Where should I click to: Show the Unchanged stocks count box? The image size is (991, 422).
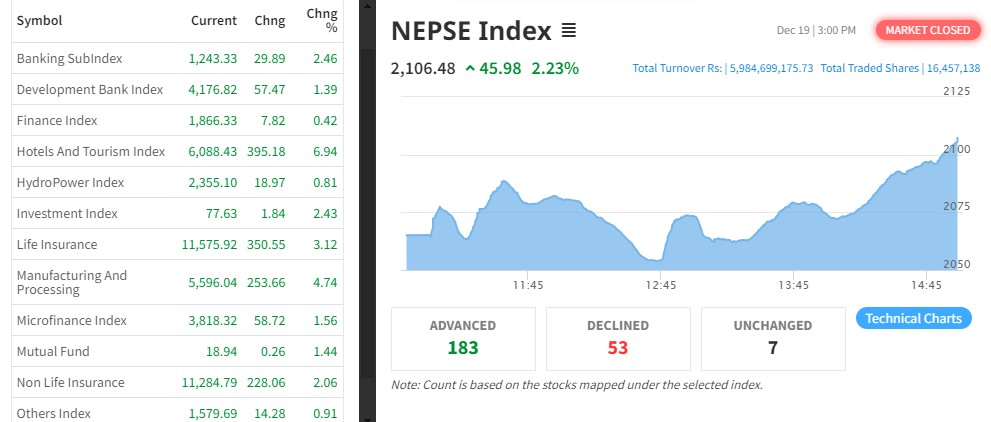point(773,338)
